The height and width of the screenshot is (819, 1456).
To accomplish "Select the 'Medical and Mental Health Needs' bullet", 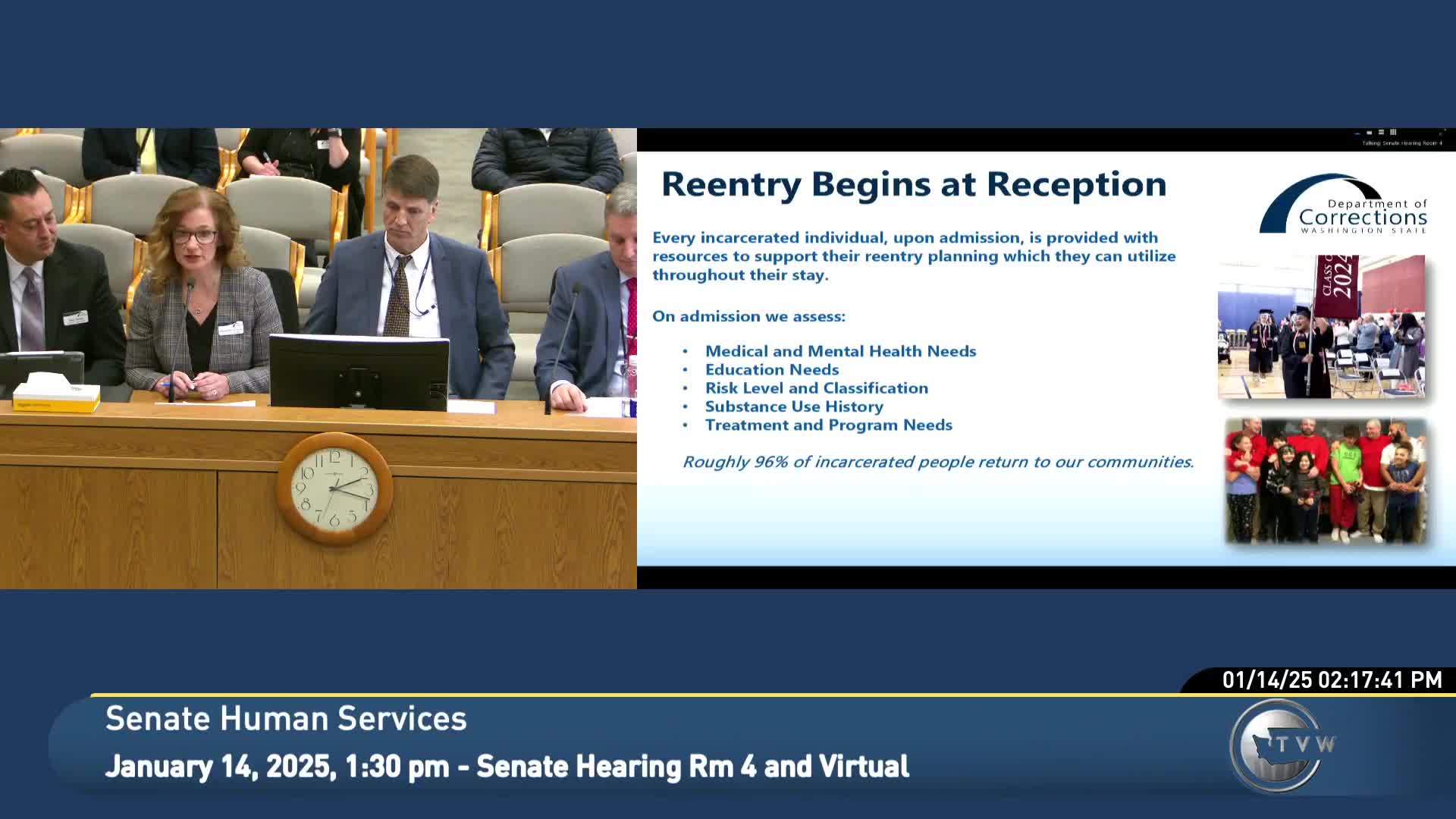I will click(840, 351).
